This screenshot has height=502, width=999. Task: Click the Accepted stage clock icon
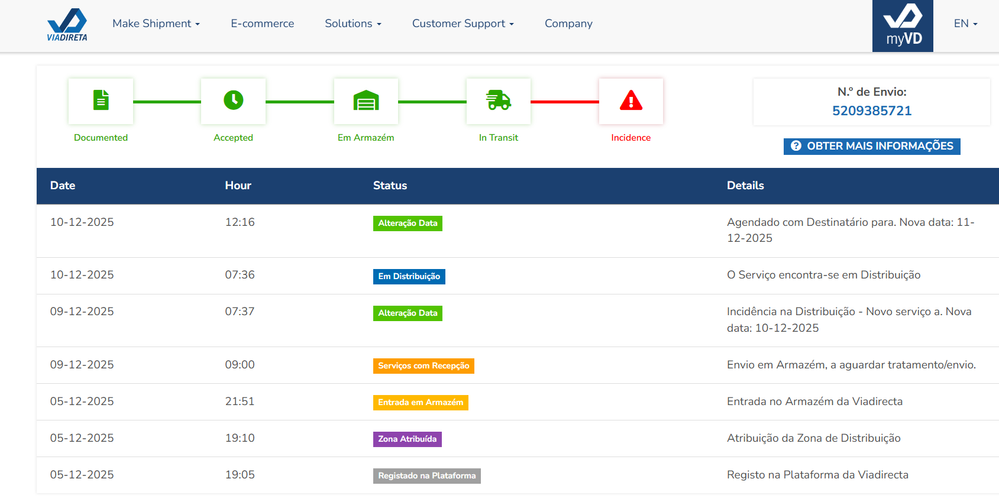[233, 101]
